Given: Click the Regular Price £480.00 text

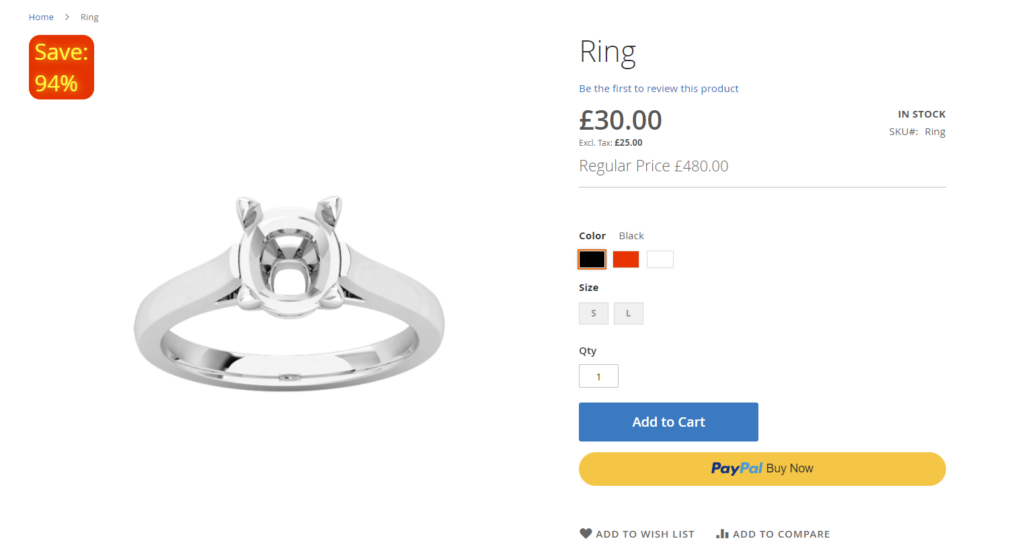Looking at the screenshot, I should pyautogui.click(x=653, y=166).
